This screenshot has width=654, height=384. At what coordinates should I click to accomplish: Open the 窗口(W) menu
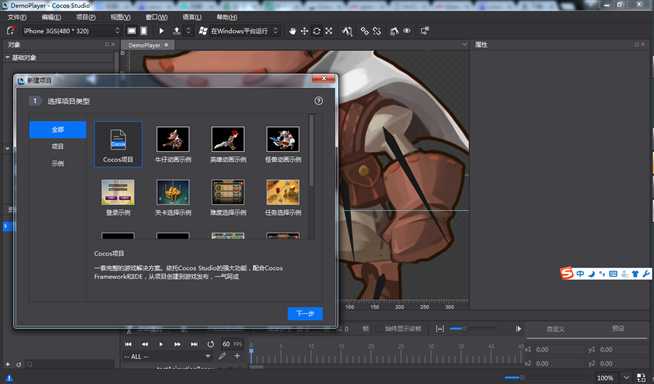[156, 17]
